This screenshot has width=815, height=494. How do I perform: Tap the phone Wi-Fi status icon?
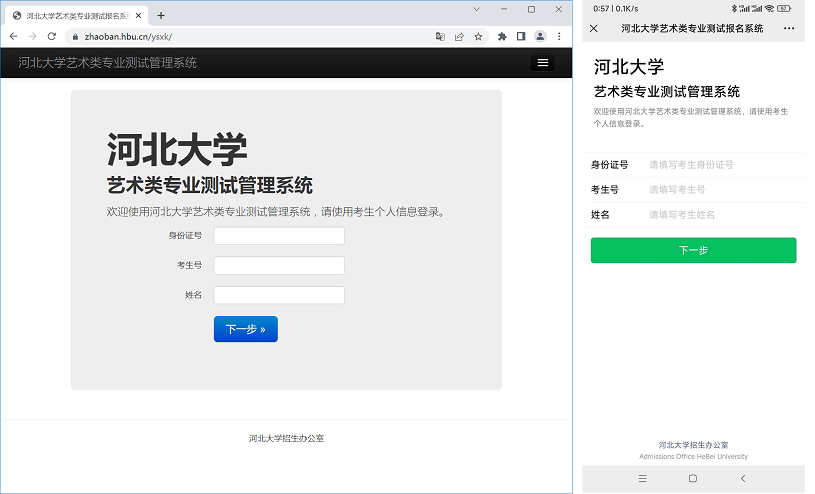769,8
